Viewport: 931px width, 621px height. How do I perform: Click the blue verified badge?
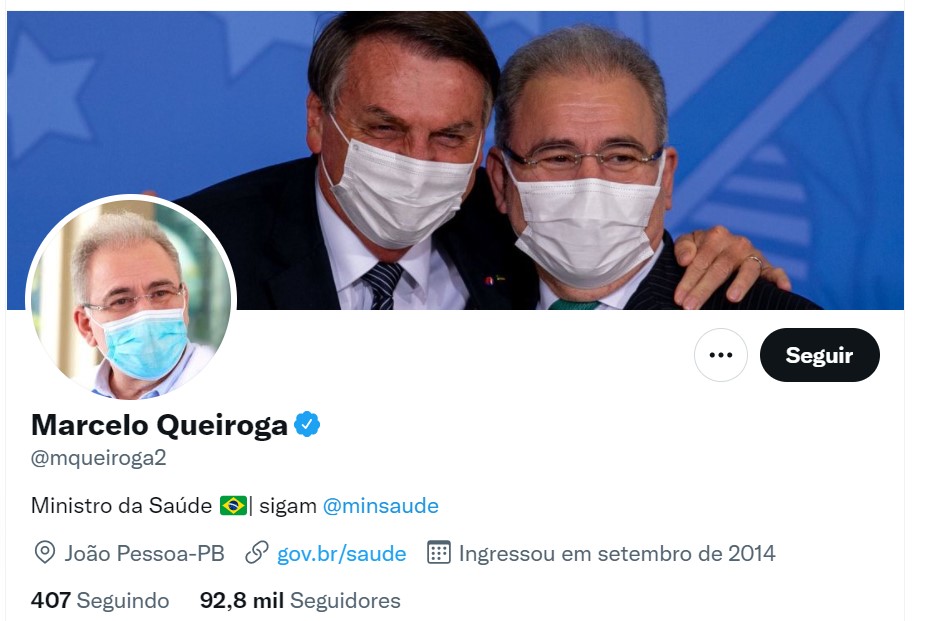point(307,424)
